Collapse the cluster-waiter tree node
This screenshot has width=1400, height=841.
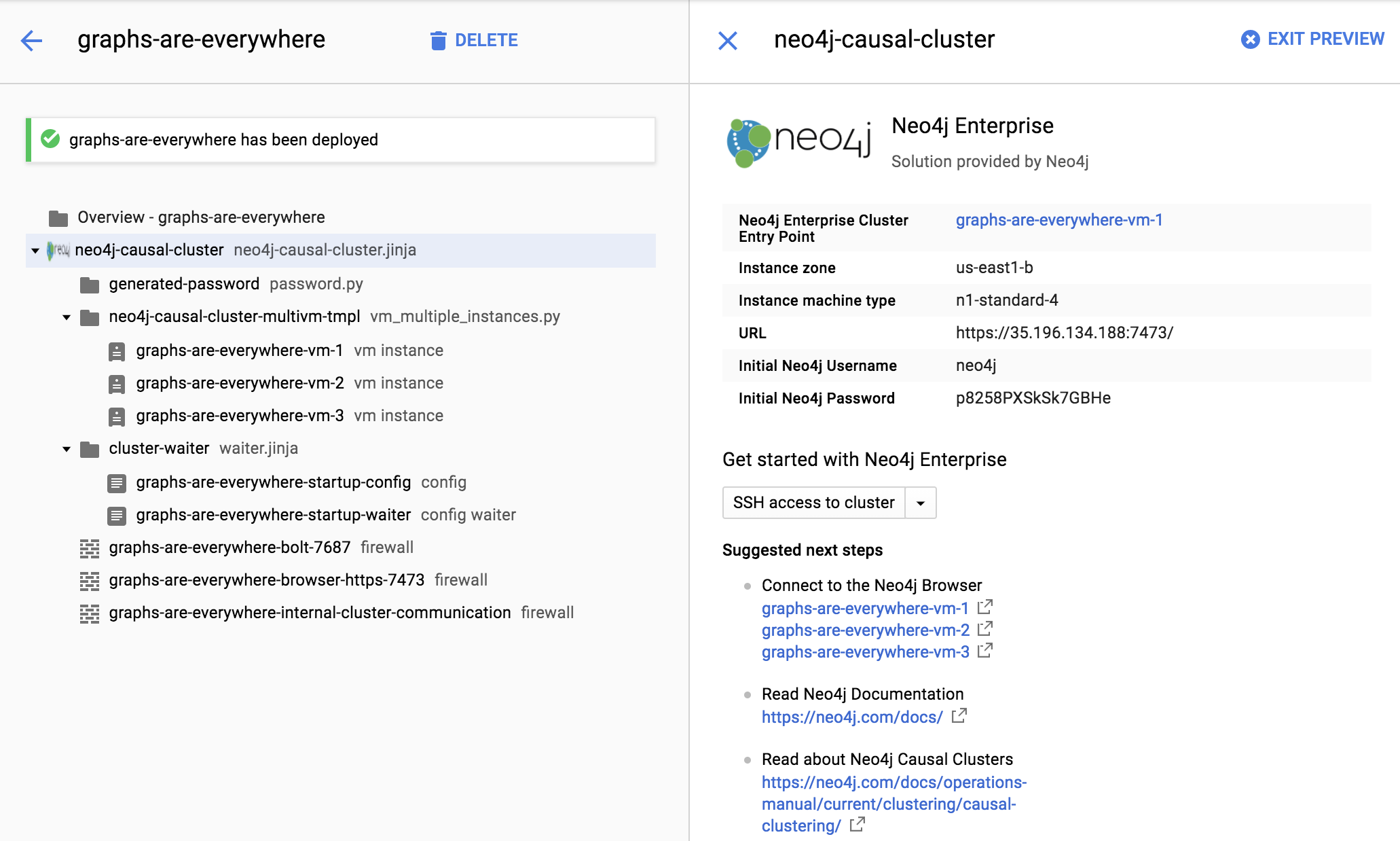[67, 449]
